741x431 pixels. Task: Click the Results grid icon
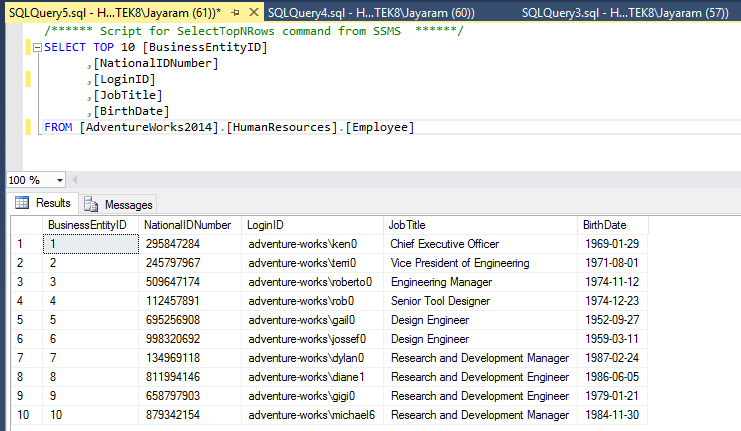22,203
